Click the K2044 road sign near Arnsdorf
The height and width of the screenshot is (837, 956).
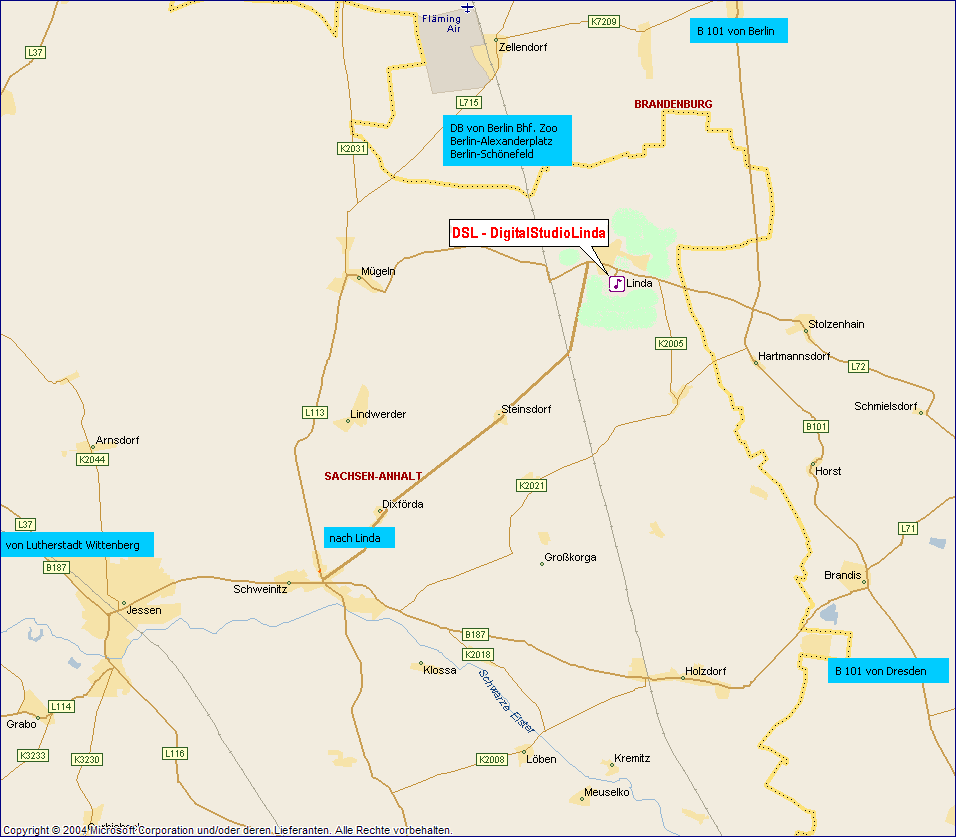[92, 460]
